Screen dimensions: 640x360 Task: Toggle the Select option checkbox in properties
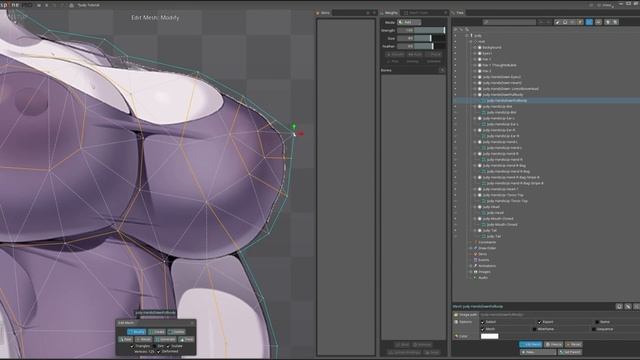pos(483,322)
